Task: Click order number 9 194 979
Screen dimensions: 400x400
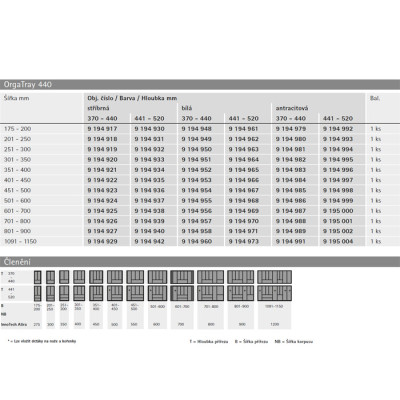Action: click(x=291, y=129)
